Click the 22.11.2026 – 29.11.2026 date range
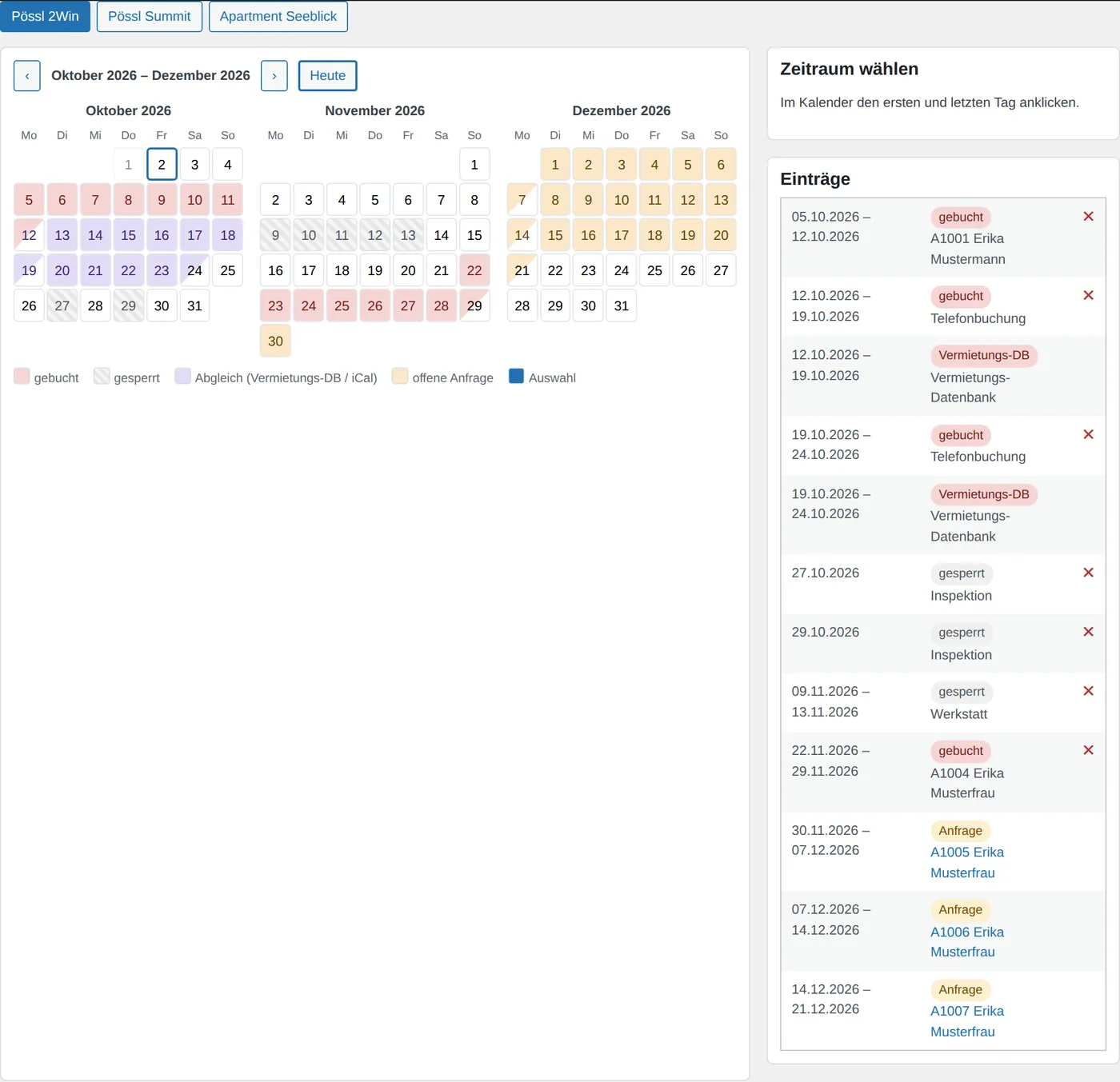 click(830, 761)
